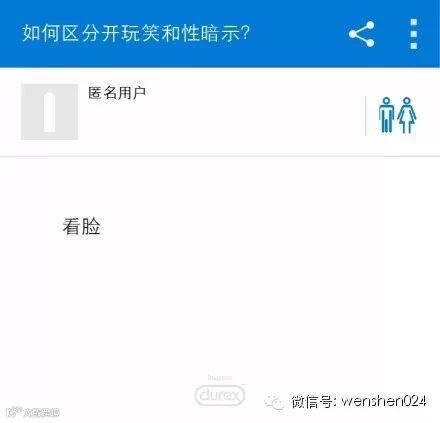The image size is (440, 423).
Task: Tap the author info row
Action: (220, 112)
